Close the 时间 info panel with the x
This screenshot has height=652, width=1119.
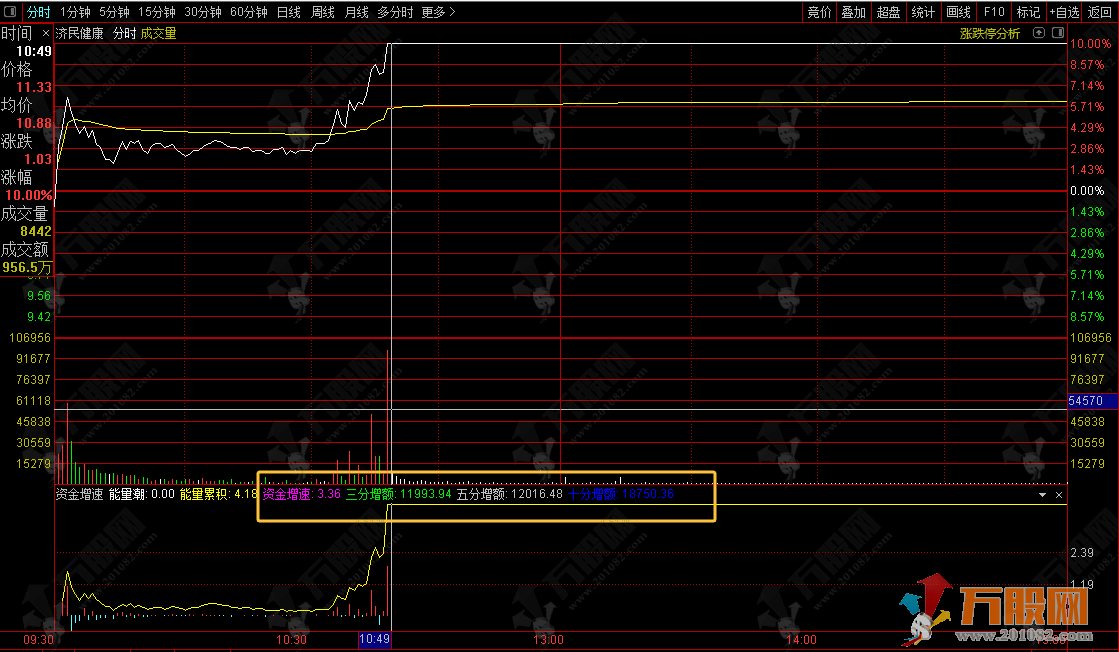coord(46,33)
